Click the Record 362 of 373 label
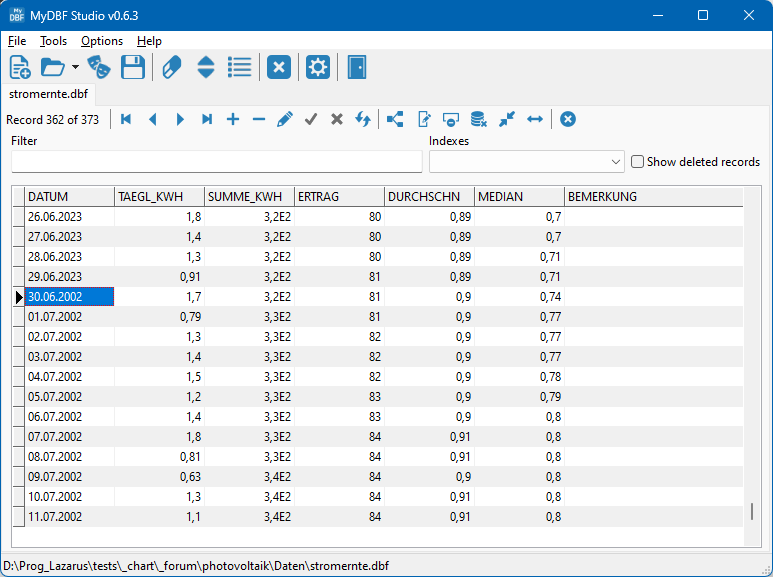Image resolution: width=773 pixels, height=577 pixels. tap(52, 120)
